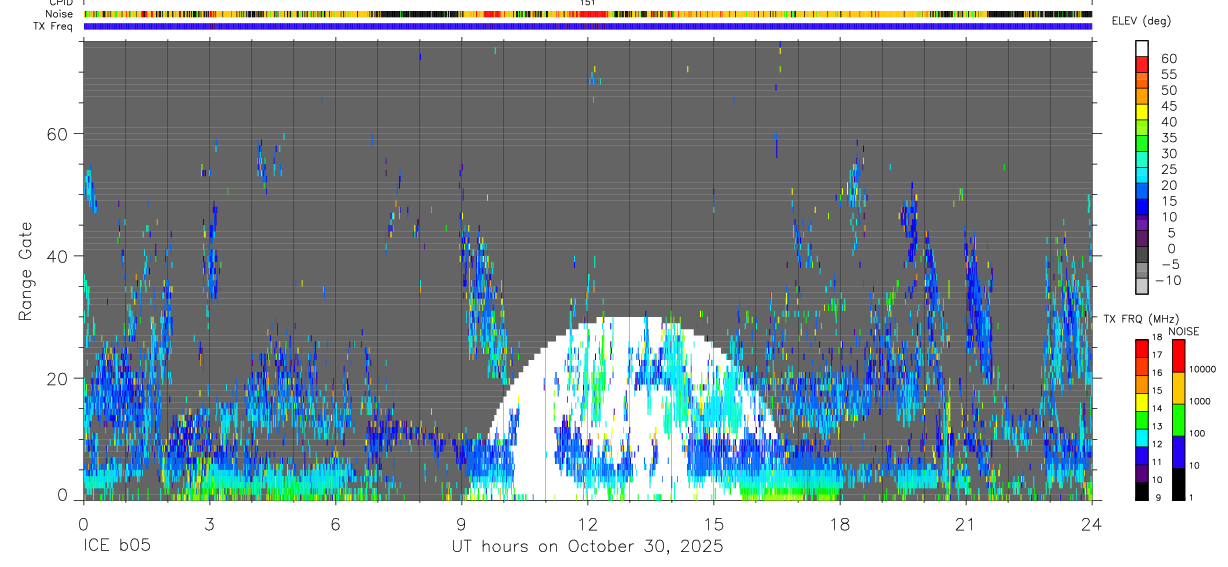Click x-axis tick label '6'
The height and width of the screenshot is (567, 1228).
[x=335, y=523]
